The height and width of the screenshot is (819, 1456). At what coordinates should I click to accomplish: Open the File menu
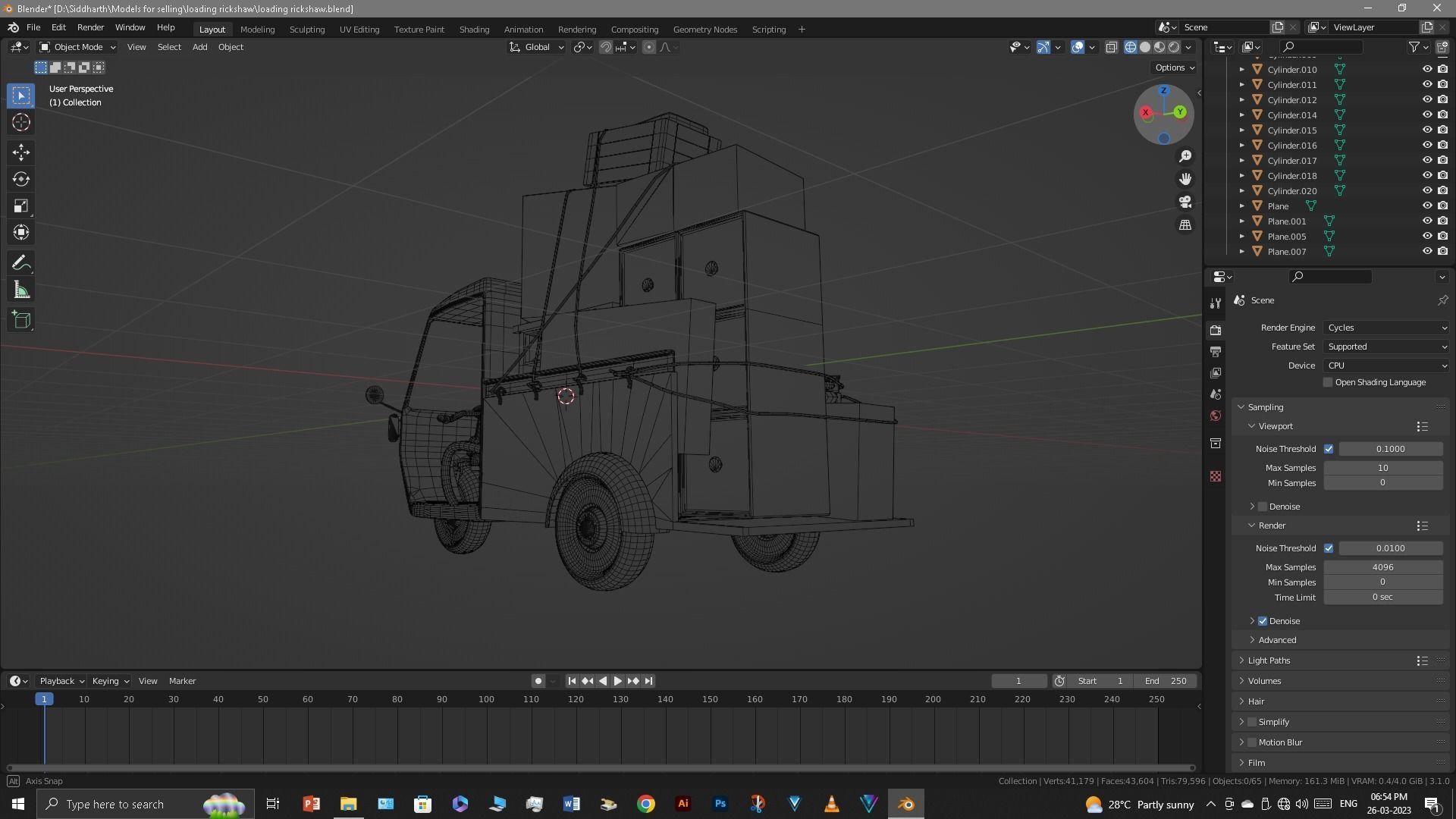(x=33, y=27)
